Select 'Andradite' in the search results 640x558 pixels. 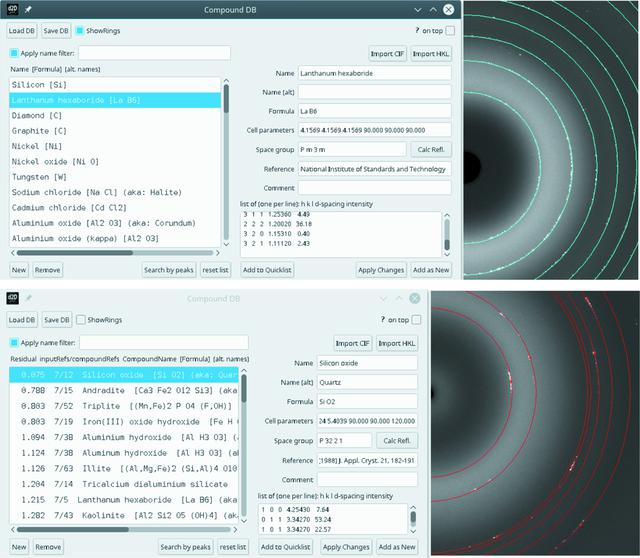point(124,390)
